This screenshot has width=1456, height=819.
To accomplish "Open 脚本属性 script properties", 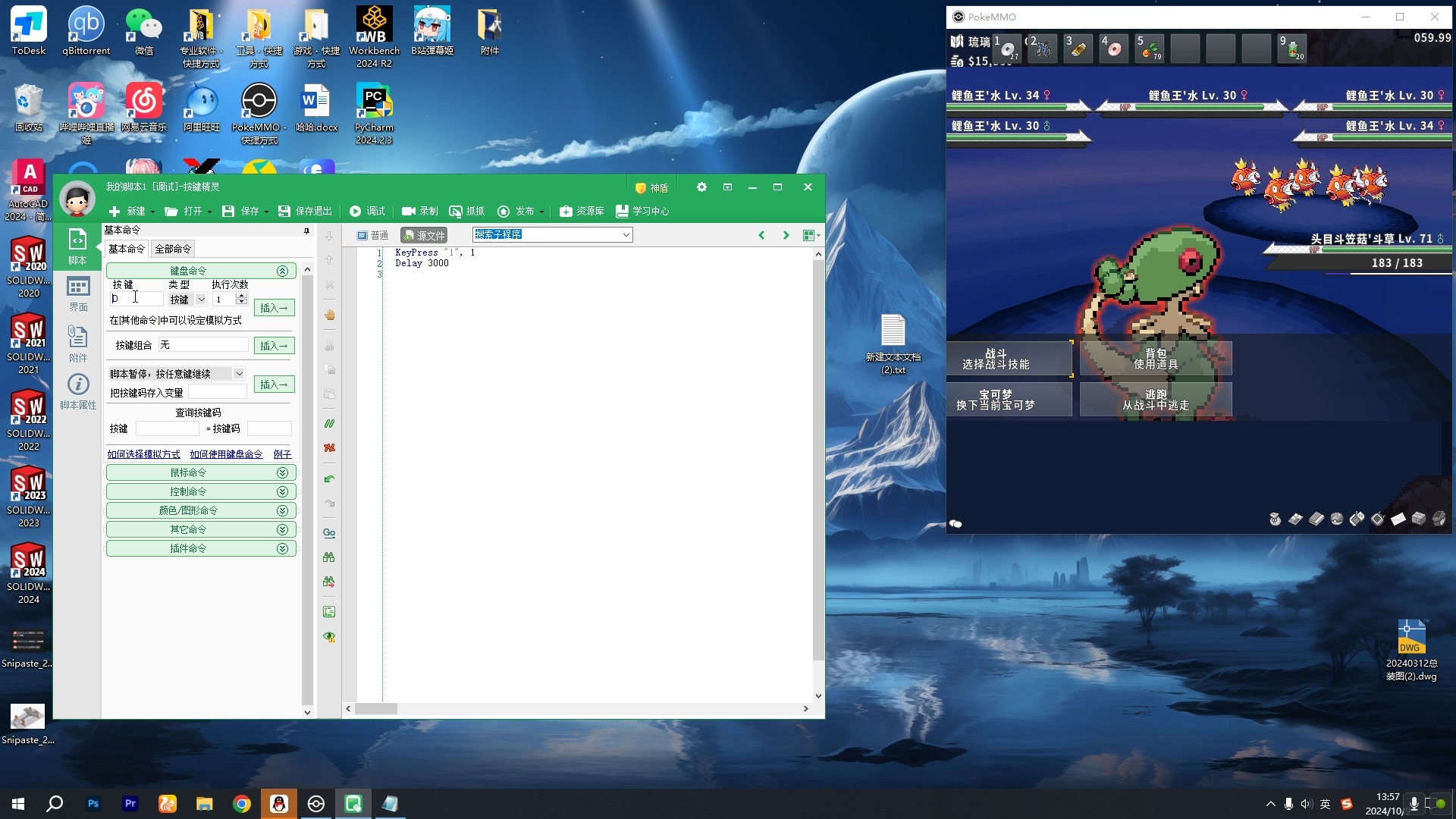I will [78, 391].
